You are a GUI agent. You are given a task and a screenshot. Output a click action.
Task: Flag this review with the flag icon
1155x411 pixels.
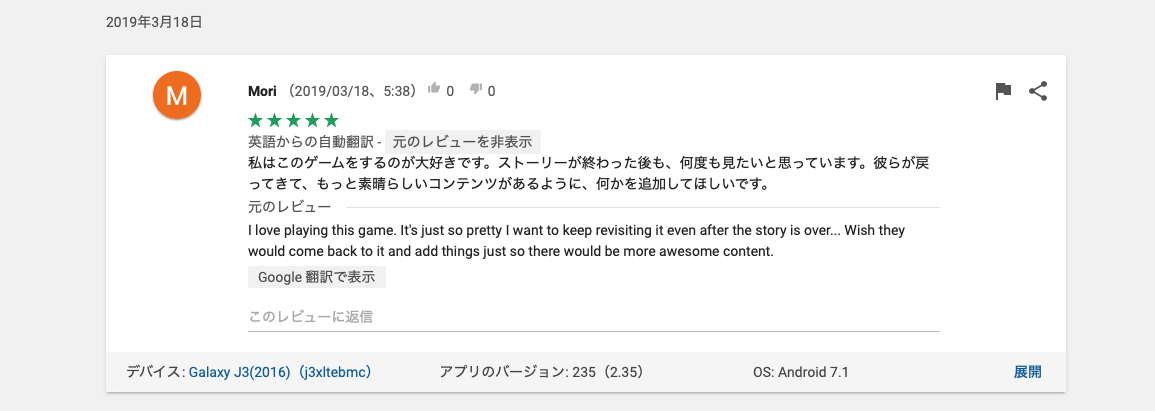tap(1004, 92)
